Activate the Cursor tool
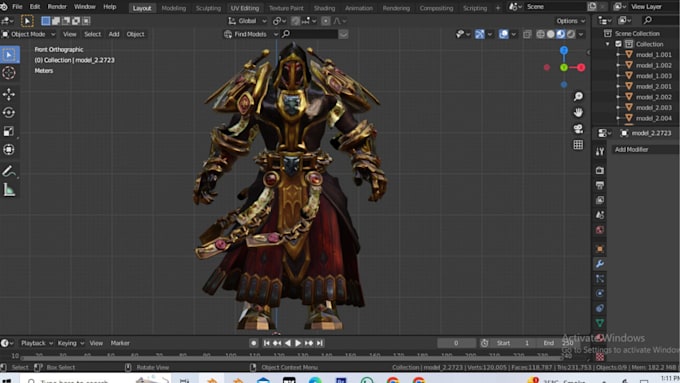 click(9, 73)
